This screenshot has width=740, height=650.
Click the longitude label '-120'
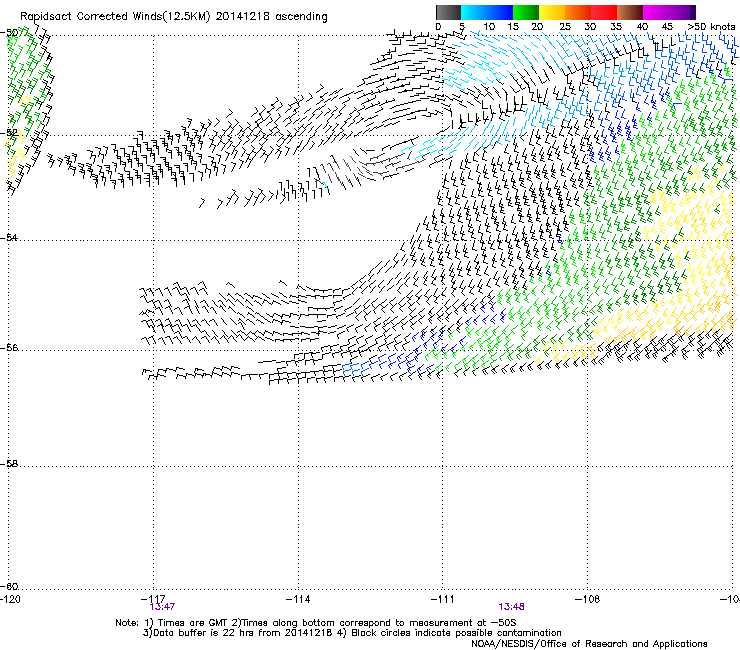pyautogui.click(x=10, y=599)
